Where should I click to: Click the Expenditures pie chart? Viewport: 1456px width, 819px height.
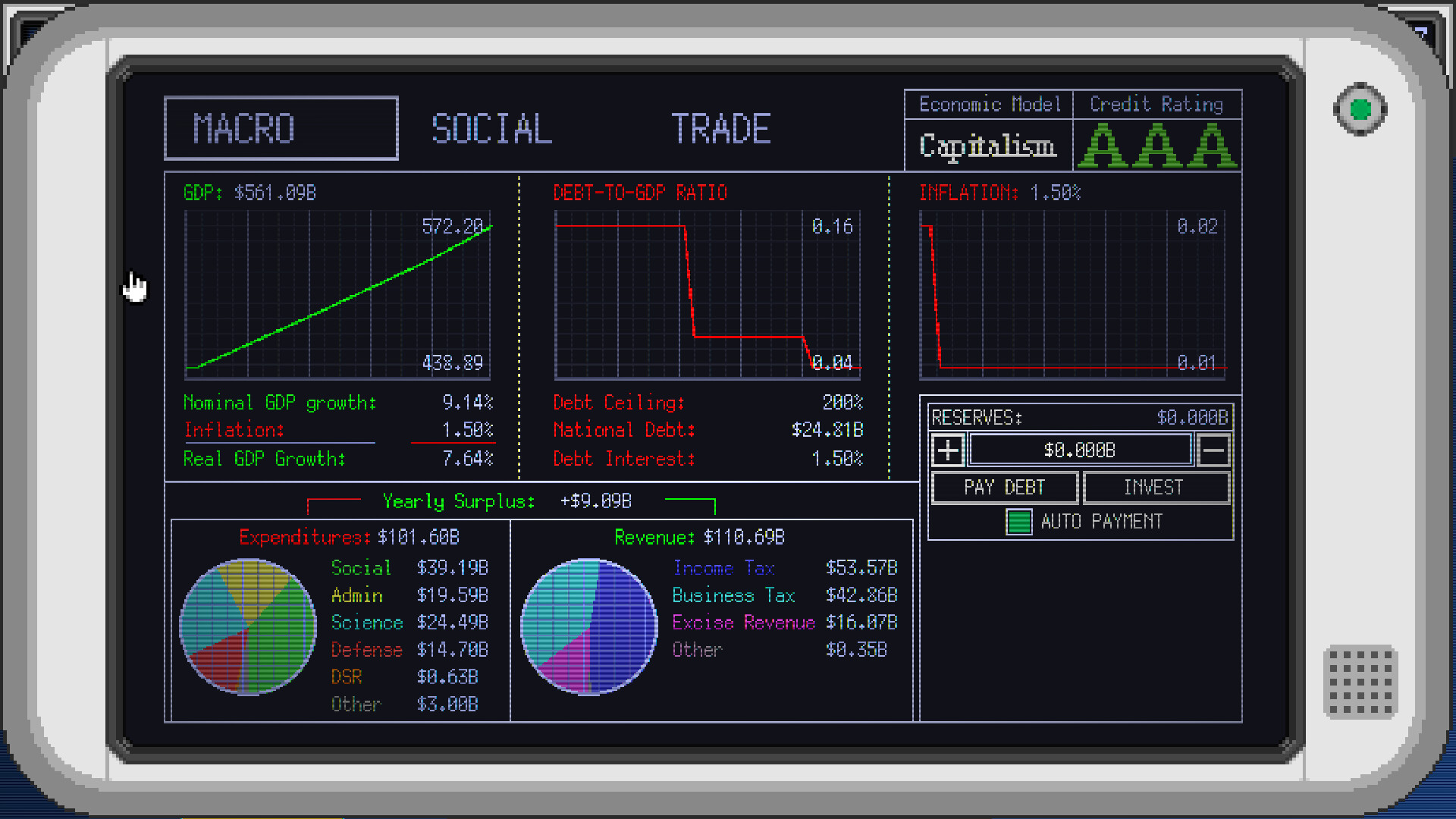point(248,627)
